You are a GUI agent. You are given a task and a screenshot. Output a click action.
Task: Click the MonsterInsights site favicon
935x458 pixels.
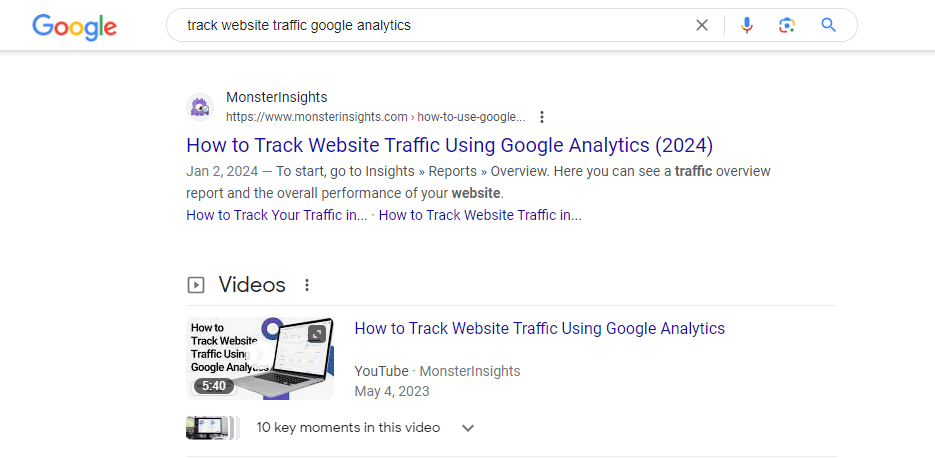pyautogui.click(x=200, y=107)
